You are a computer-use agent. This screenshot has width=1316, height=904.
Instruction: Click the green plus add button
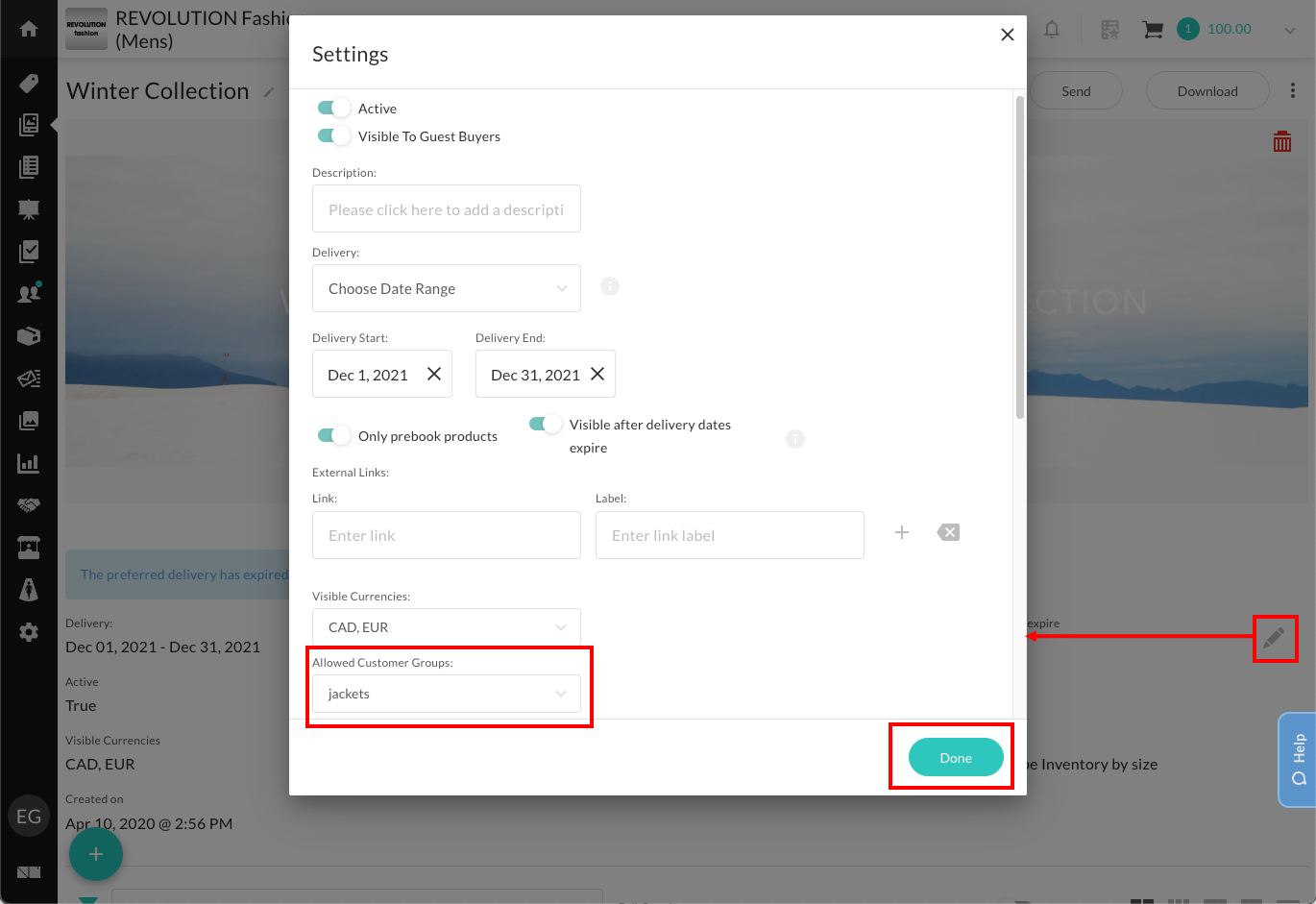coord(96,854)
